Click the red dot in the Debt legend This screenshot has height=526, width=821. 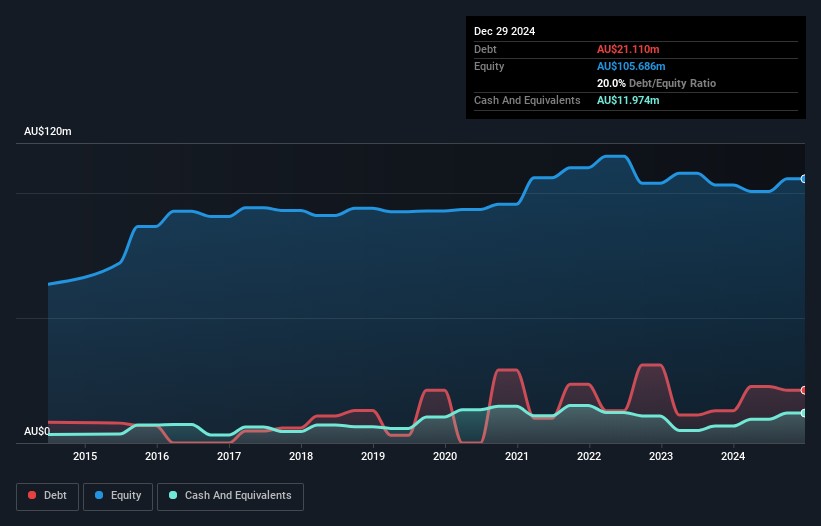coord(33,496)
